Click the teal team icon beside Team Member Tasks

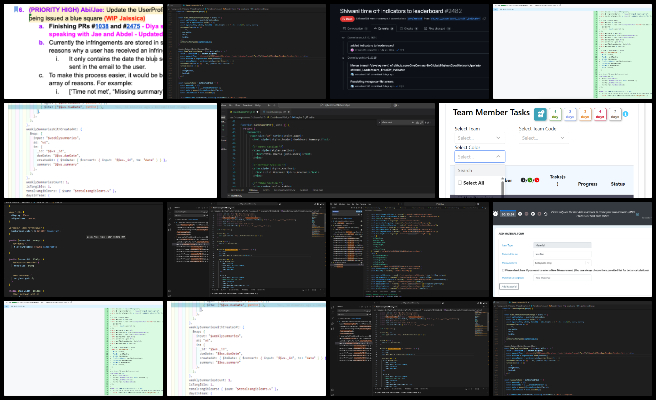click(x=540, y=113)
